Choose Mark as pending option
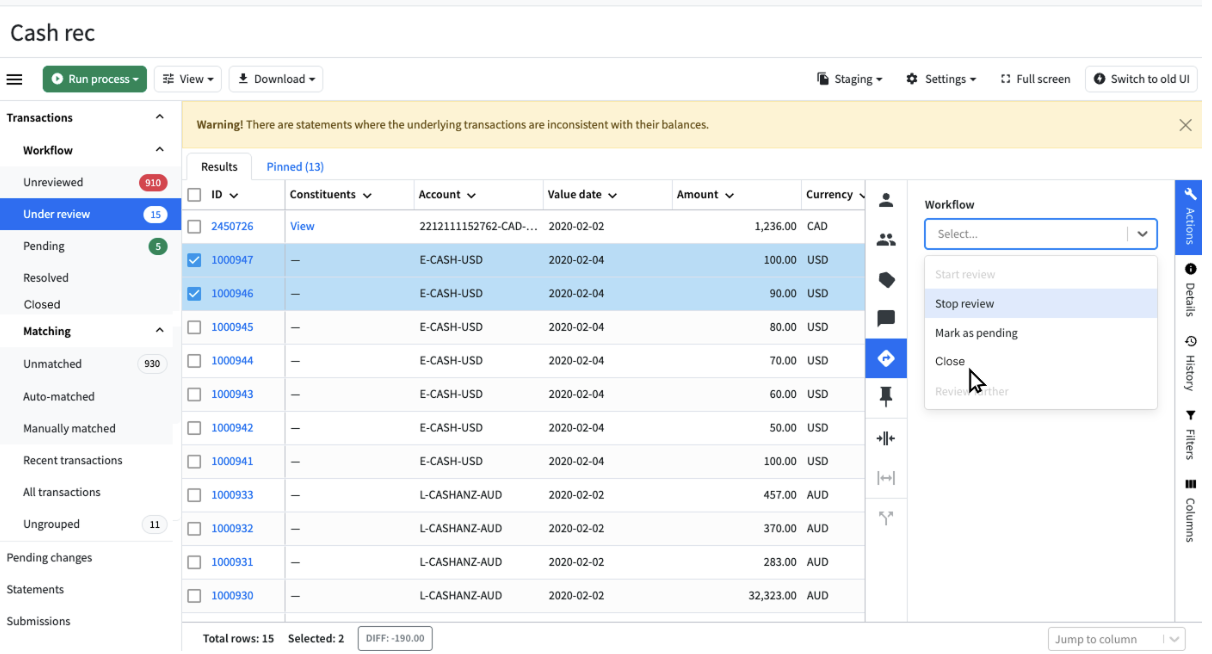This screenshot has height=654, width=1212. (x=1041, y=333)
